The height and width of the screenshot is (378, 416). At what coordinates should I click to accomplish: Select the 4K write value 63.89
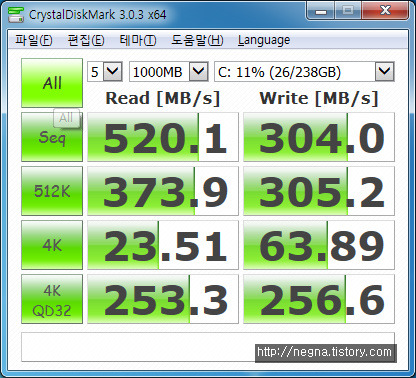click(319, 245)
